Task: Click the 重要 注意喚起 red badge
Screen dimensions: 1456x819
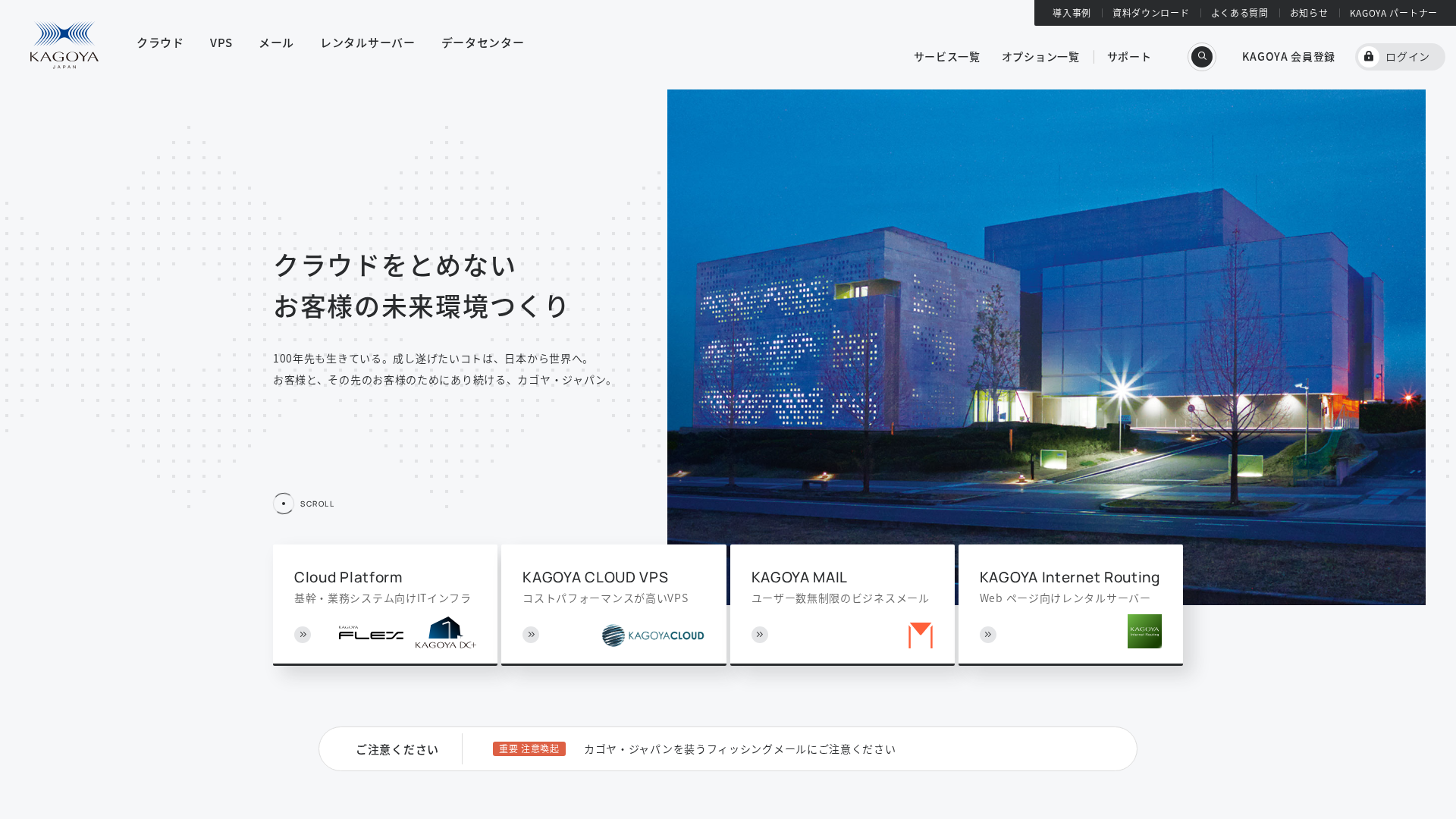Action: tap(529, 748)
